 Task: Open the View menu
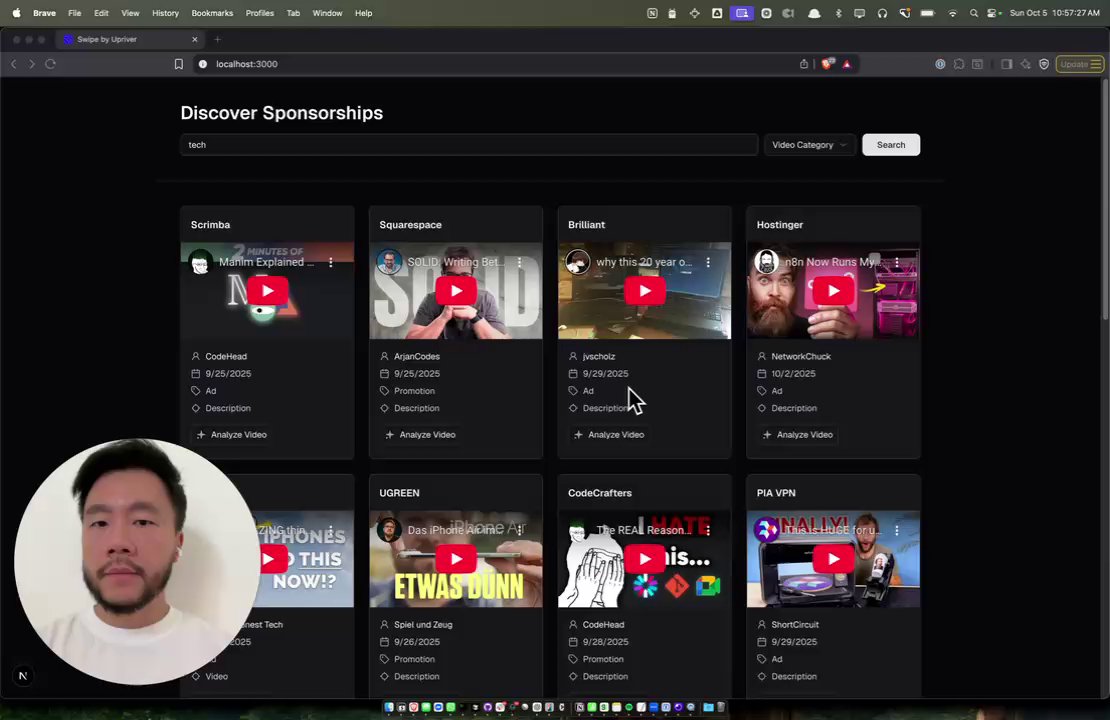pyautogui.click(x=130, y=13)
